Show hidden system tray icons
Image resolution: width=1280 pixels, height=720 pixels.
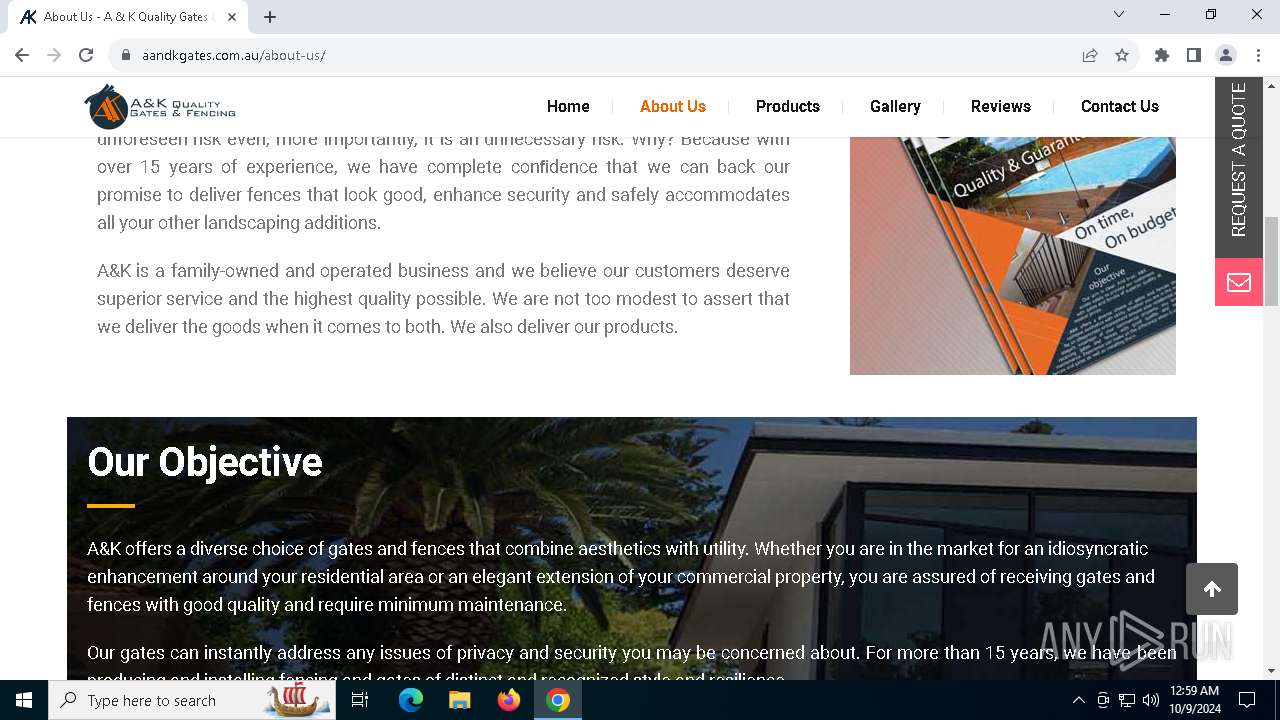coord(1078,700)
